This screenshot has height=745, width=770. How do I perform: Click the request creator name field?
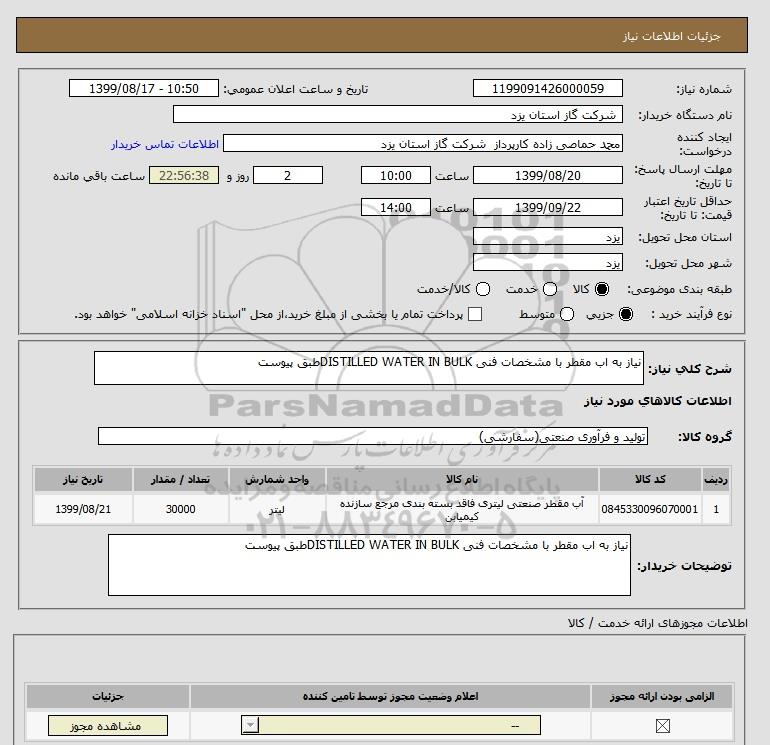[423, 143]
